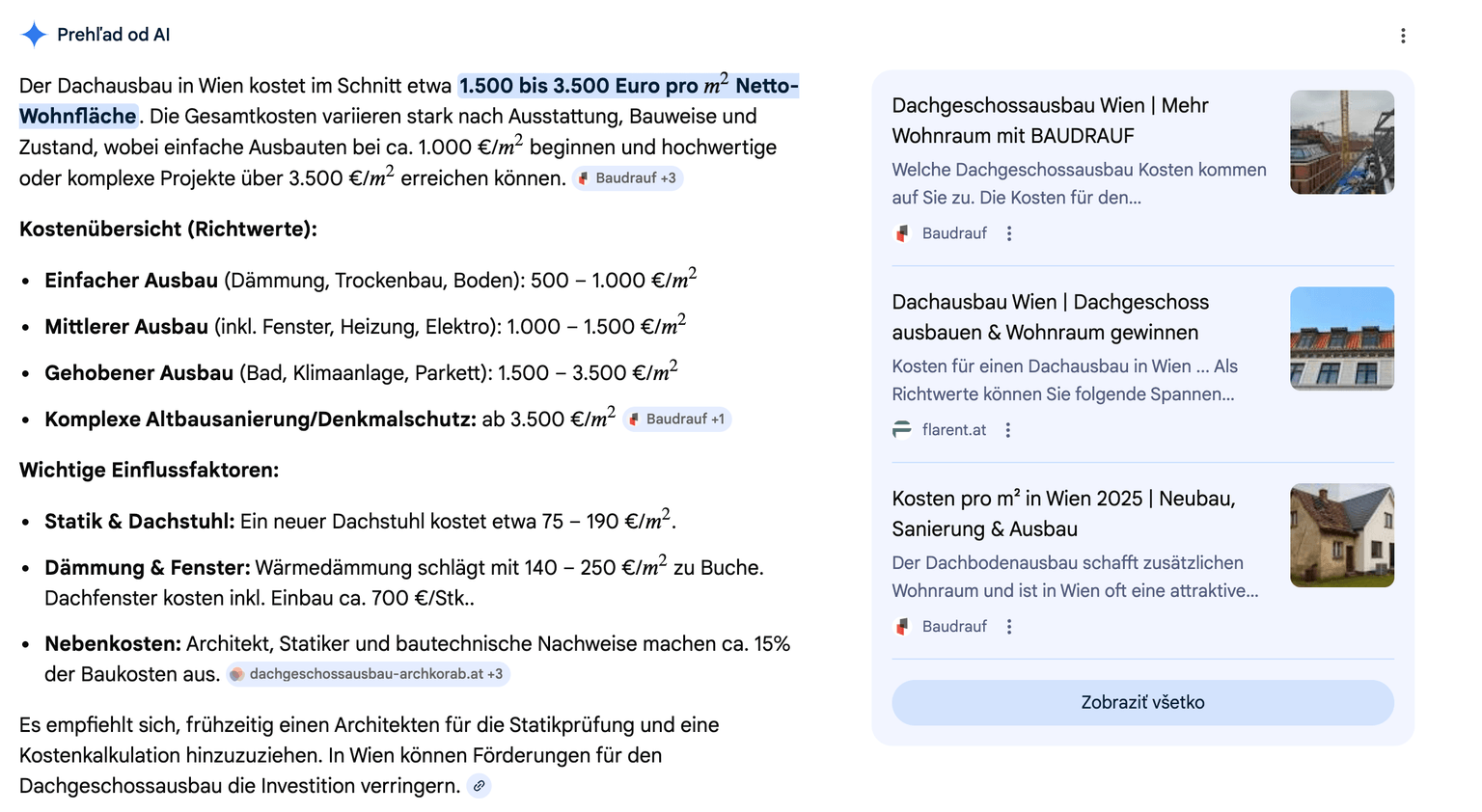1482x812 pixels.
Task: Click the AI overview sparkle icon
Action: (34, 35)
